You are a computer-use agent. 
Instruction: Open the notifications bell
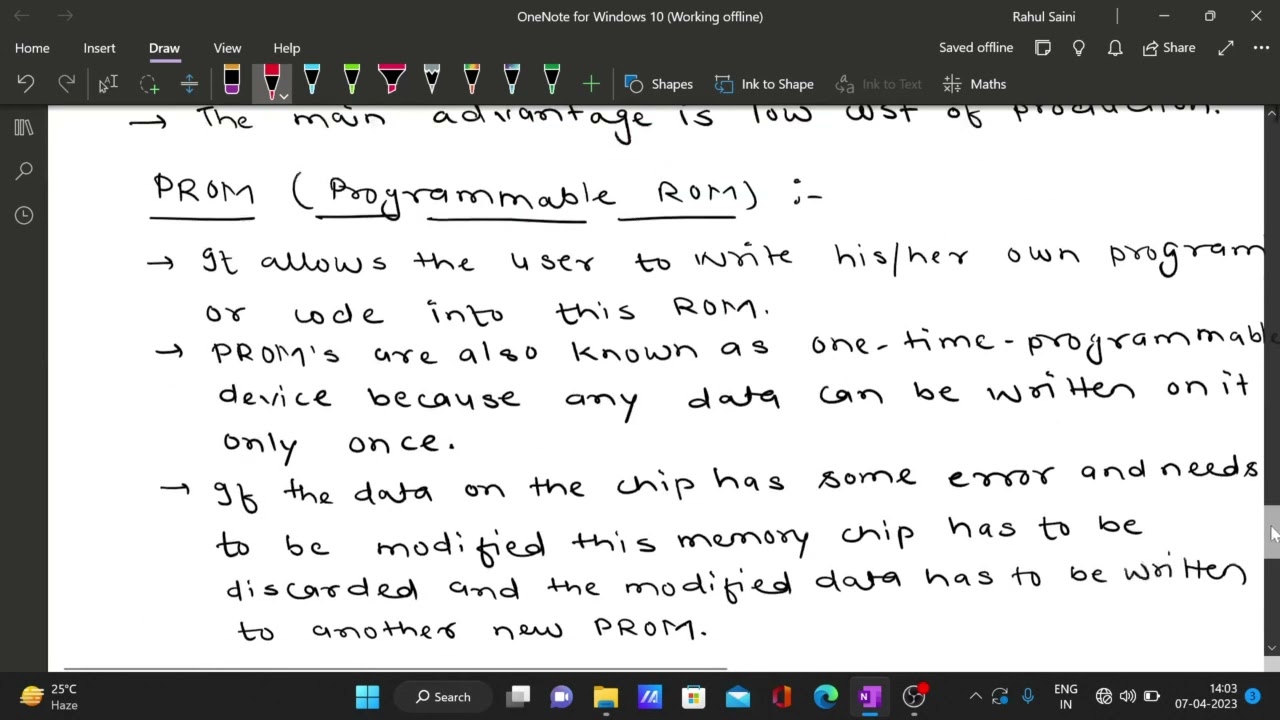1114,47
